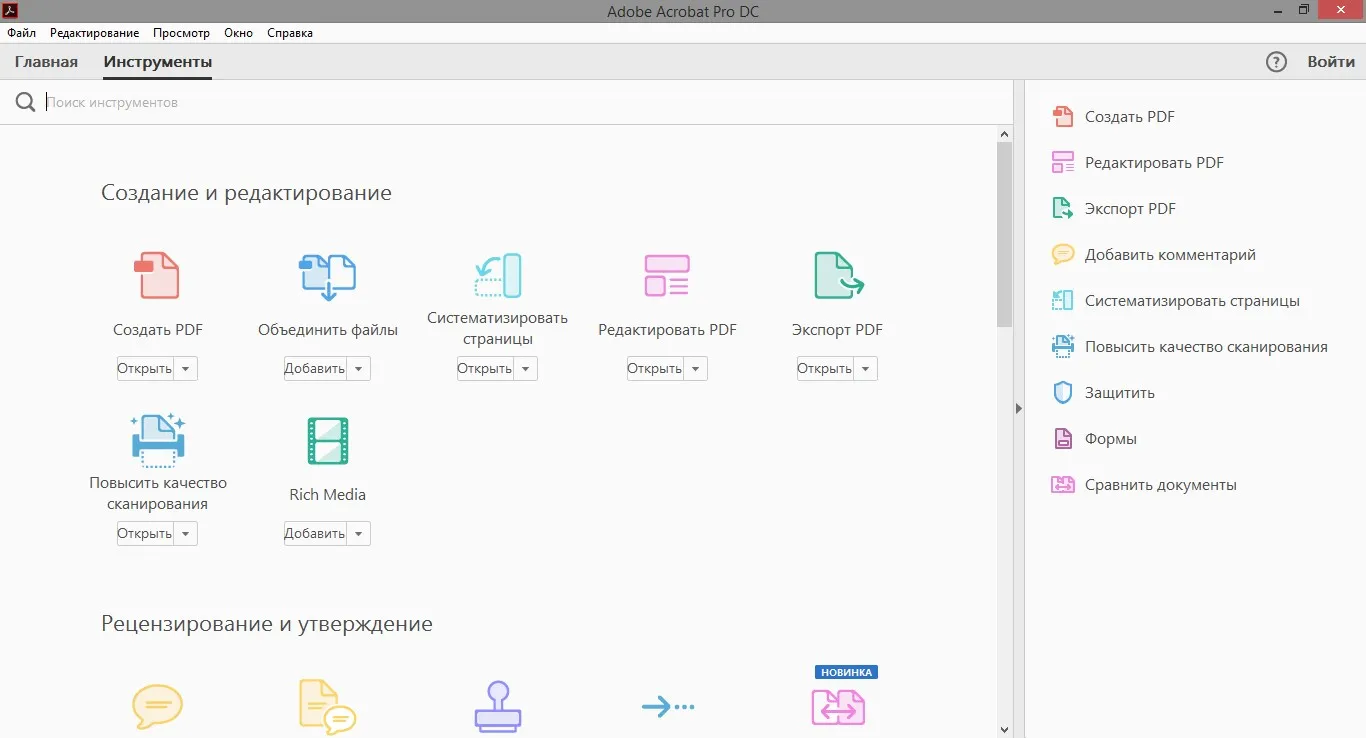Open dropdown arrow under Экспорт PDF
Screen dimensions: 1366x738
tap(866, 368)
